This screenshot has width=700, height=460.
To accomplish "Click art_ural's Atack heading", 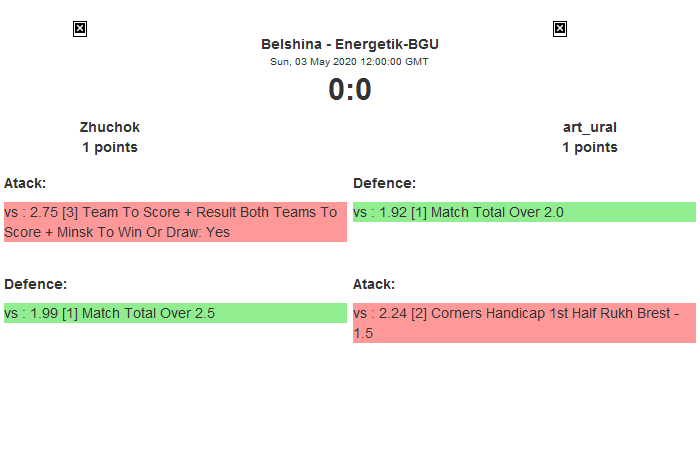I will click(374, 284).
